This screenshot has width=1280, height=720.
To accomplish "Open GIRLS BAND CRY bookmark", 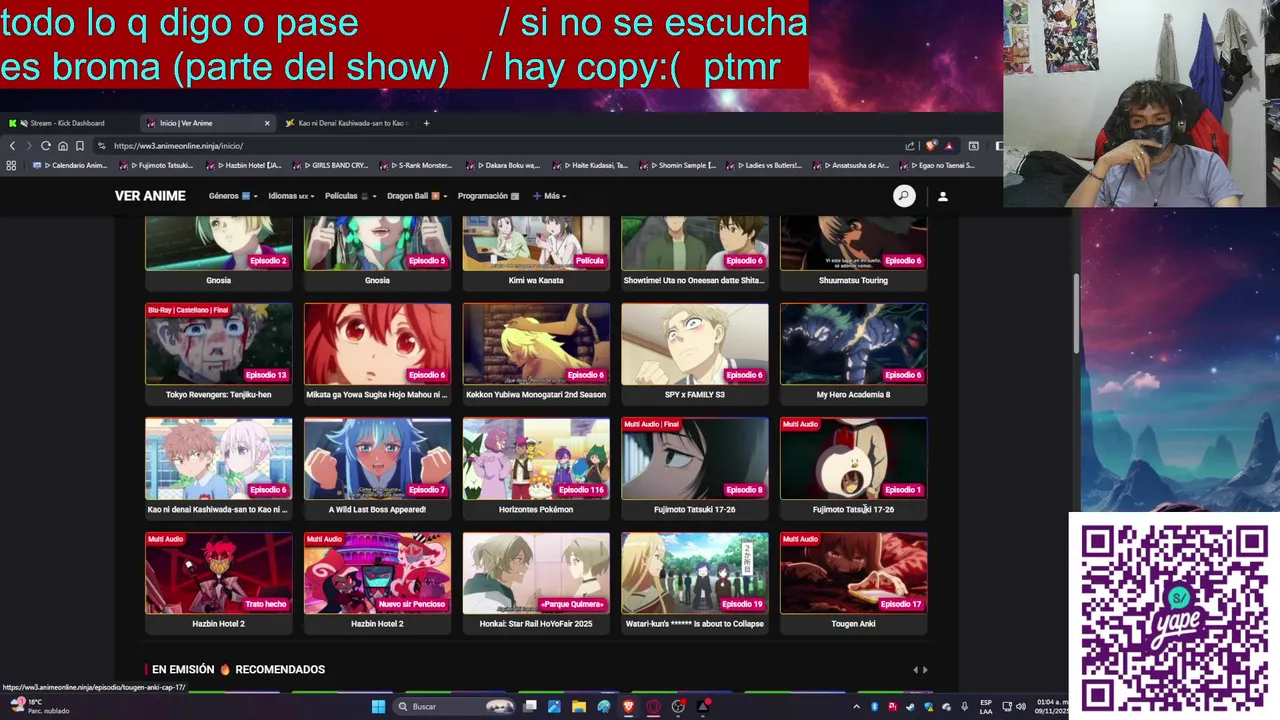I will coord(332,165).
